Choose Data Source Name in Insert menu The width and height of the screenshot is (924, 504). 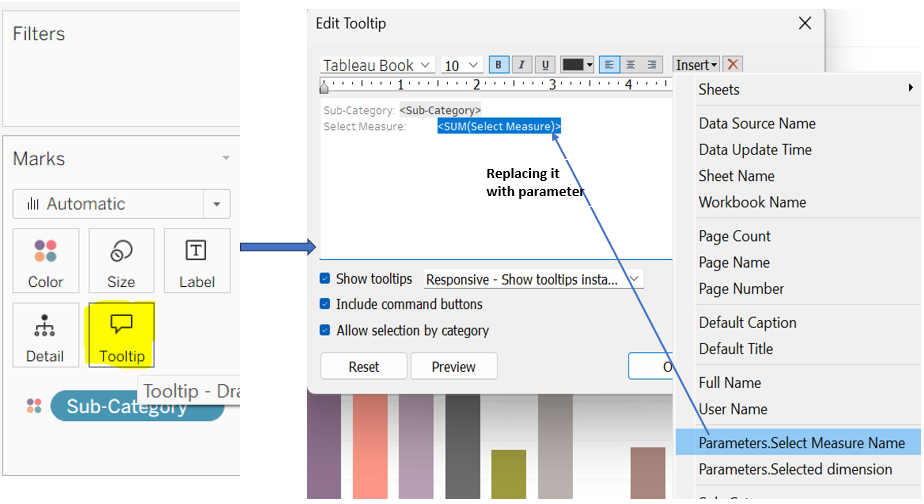tap(757, 123)
